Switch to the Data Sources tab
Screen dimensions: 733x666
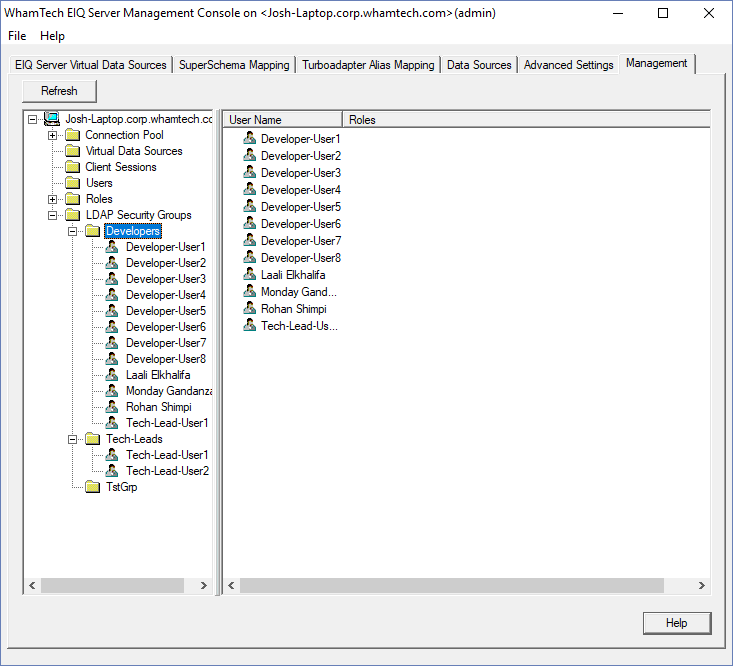click(479, 65)
